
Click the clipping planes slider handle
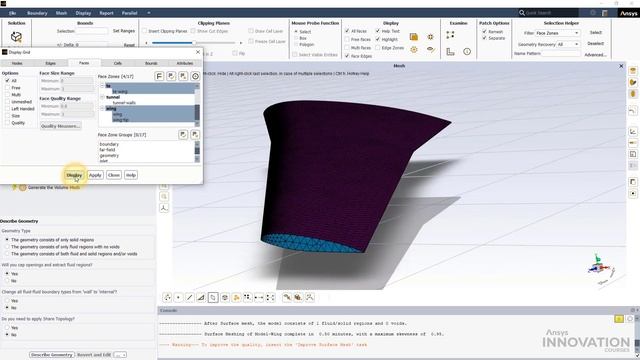(194, 42)
